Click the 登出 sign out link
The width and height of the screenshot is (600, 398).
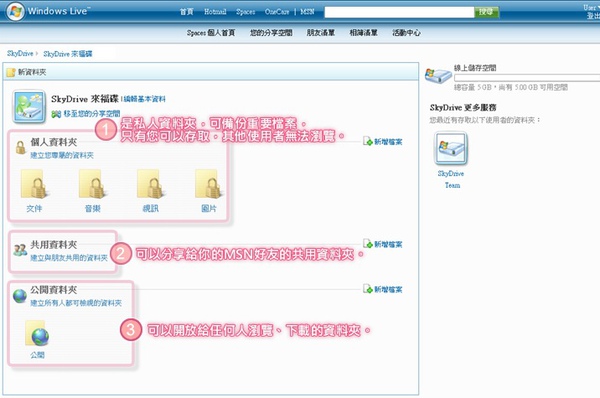point(593,16)
